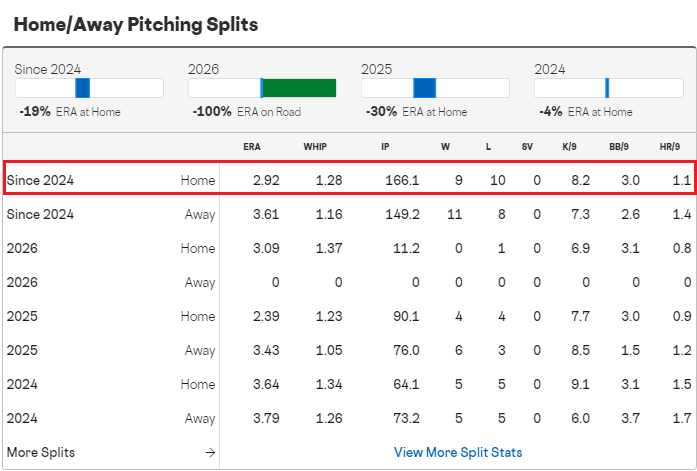Image resolution: width=697 pixels, height=471 pixels.
Task: Click the More Splits arrow icon
Action: [x=210, y=452]
